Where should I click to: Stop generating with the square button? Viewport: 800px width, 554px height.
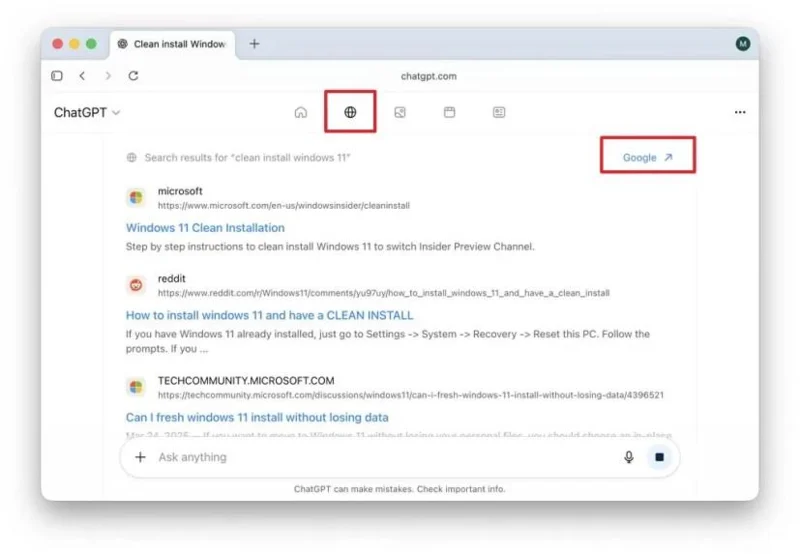click(x=659, y=457)
